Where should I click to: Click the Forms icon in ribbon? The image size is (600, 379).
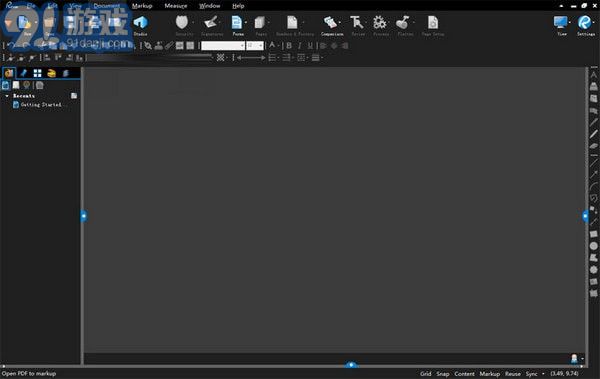(x=237, y=23)
